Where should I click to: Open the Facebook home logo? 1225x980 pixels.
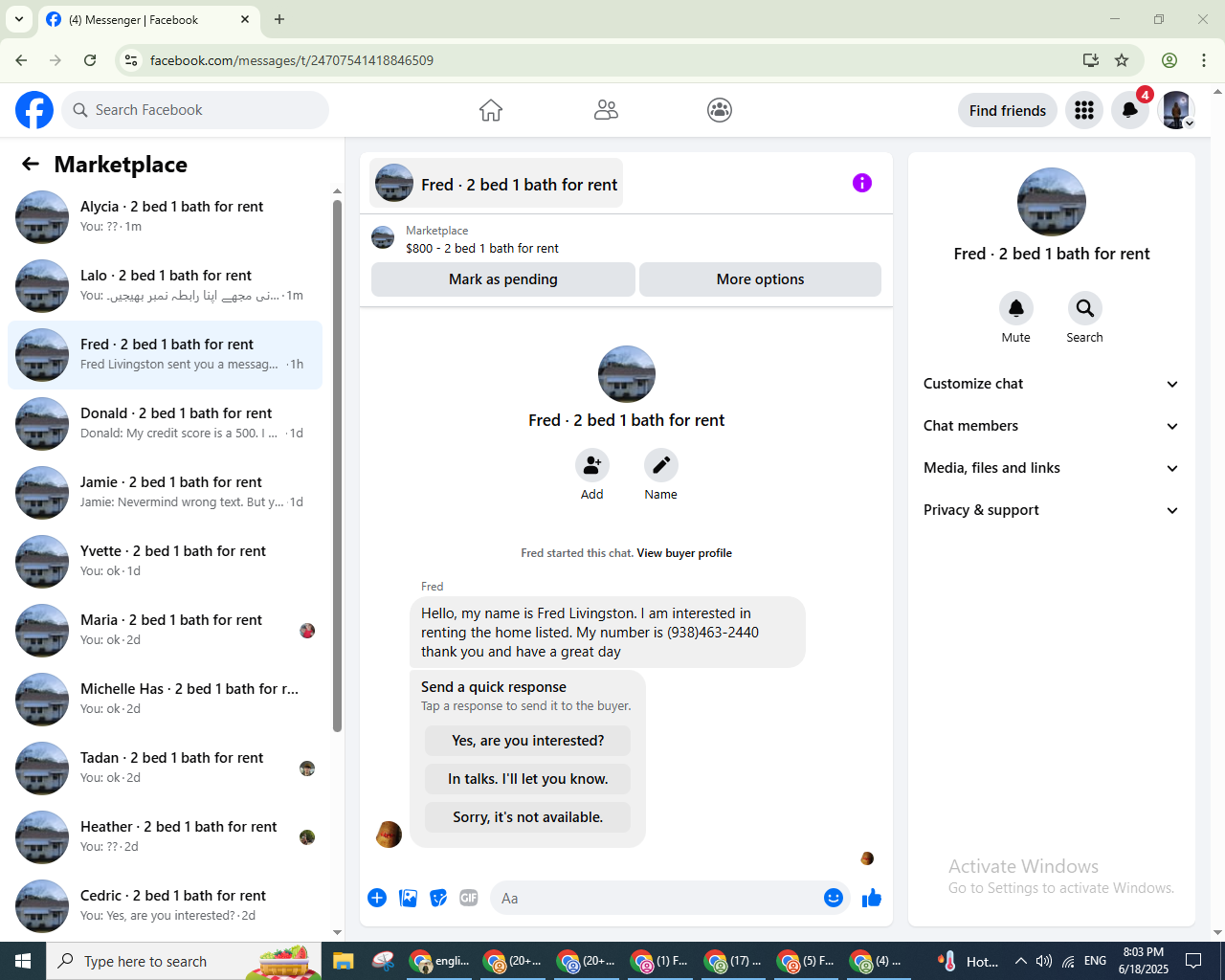[34, 110]
